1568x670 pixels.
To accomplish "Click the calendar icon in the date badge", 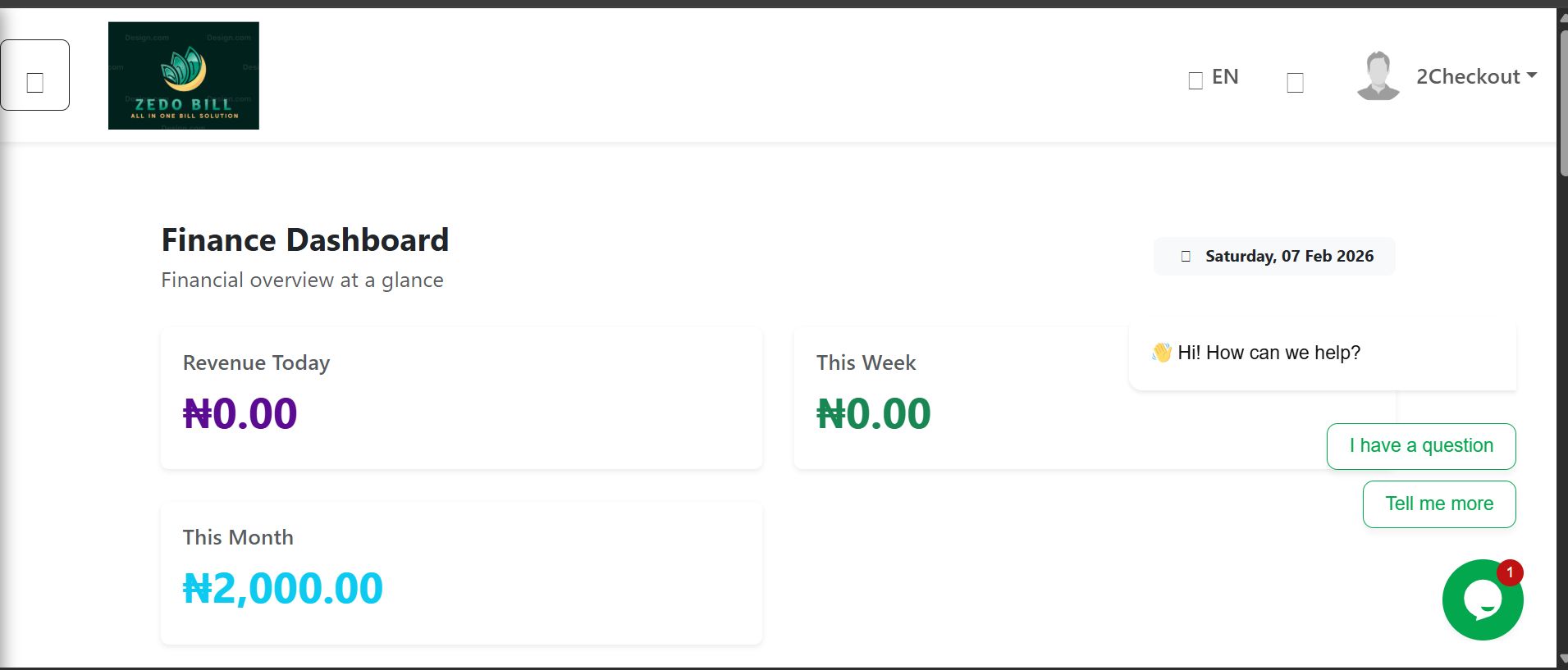I will tap(1186, 257).
